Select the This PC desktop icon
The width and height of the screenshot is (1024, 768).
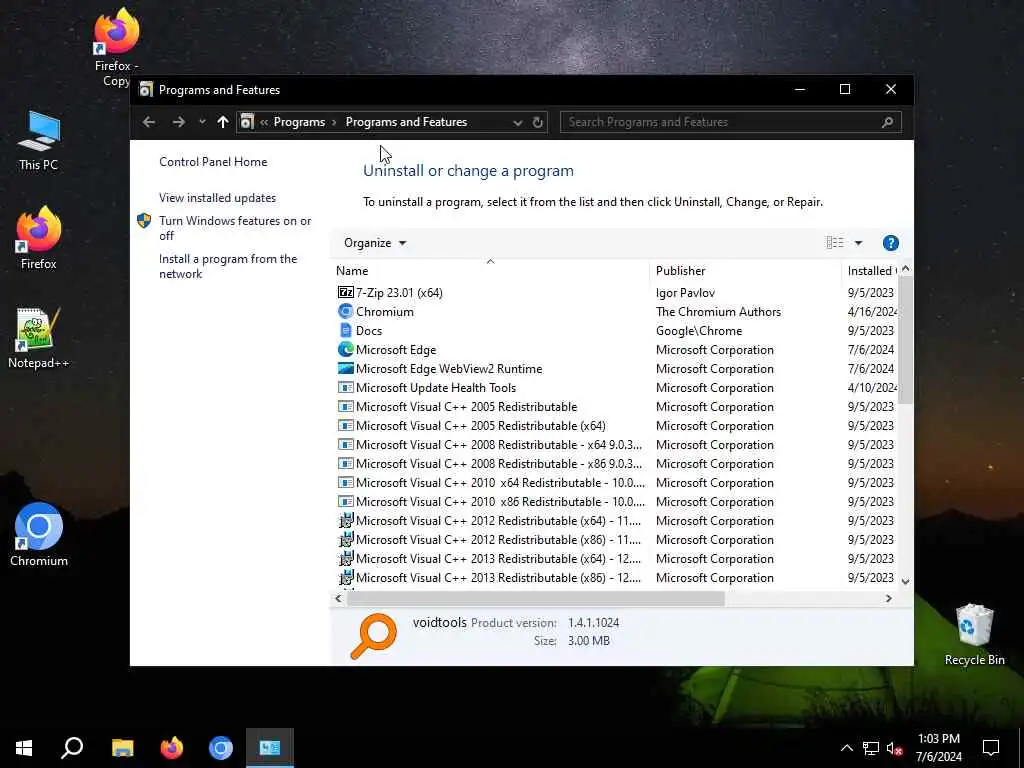coord(39,141)
